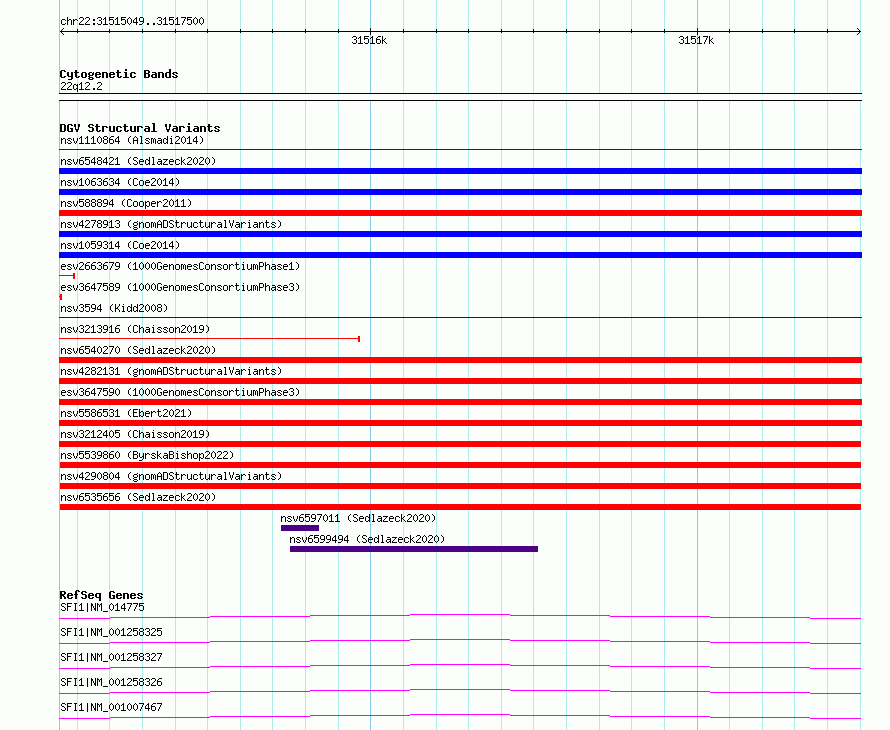Select the nsv6535656 (Sedlazeck2020) label
The width and height of the screenshot is (890, 730).
point(138,497)
